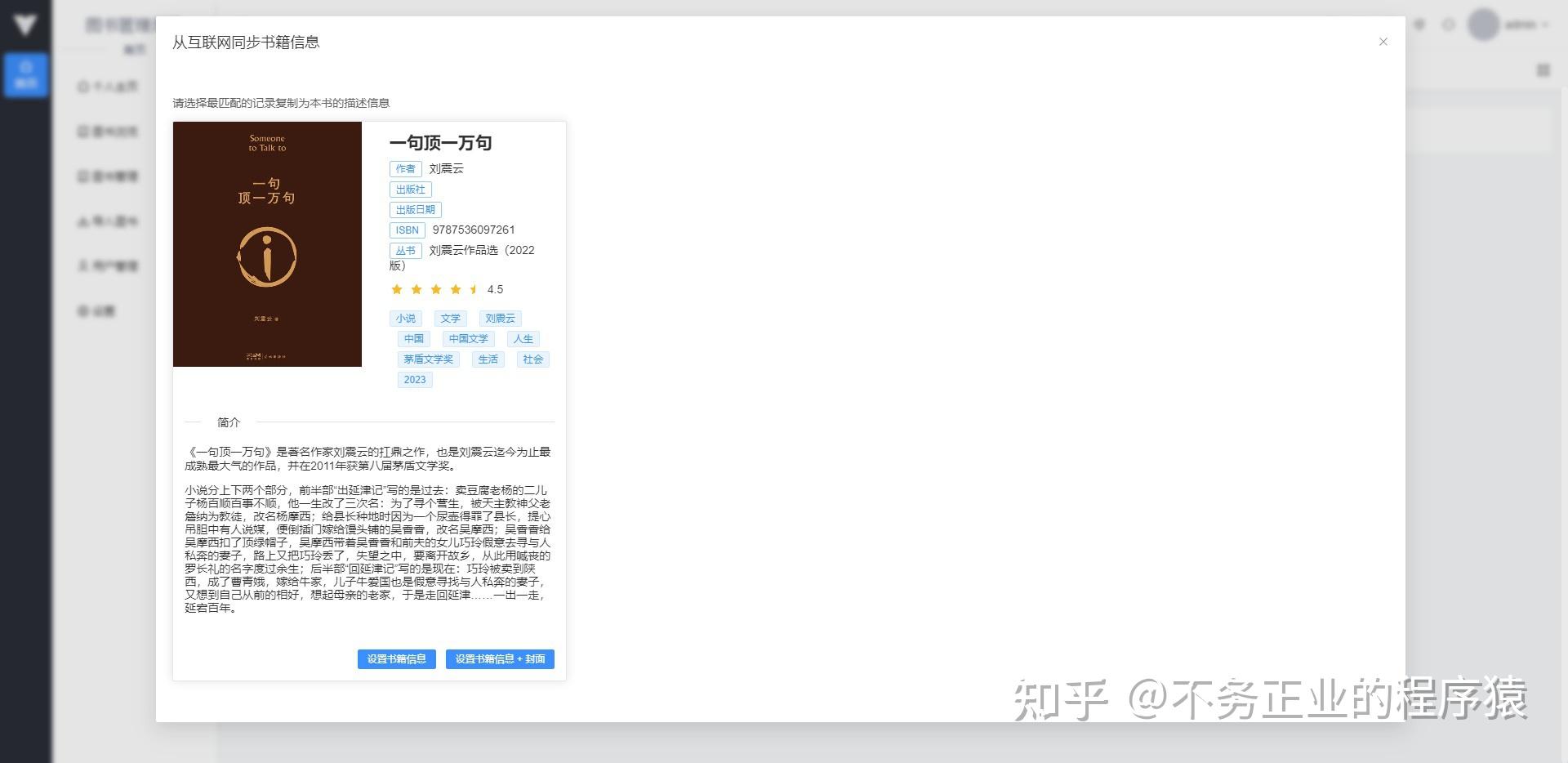1568x763 pixels.
Task: Open the 导入图书 sidebar menu entry
Action: click(x=106, y=221)
